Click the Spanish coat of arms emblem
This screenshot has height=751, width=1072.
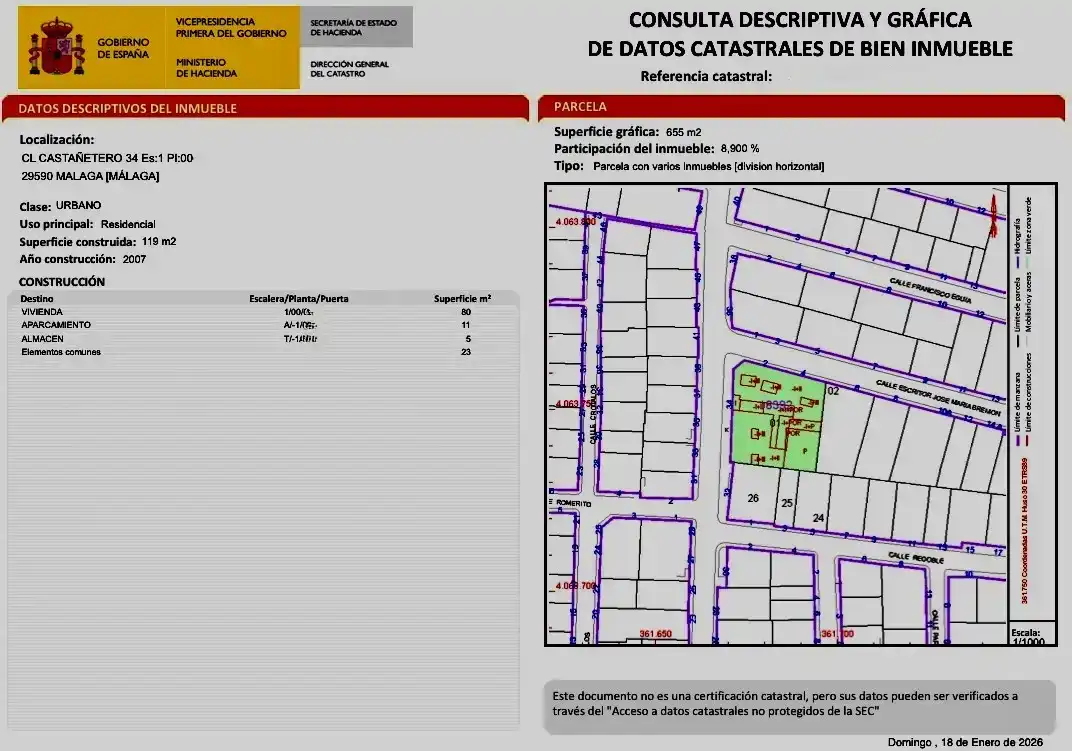[56, 47]
